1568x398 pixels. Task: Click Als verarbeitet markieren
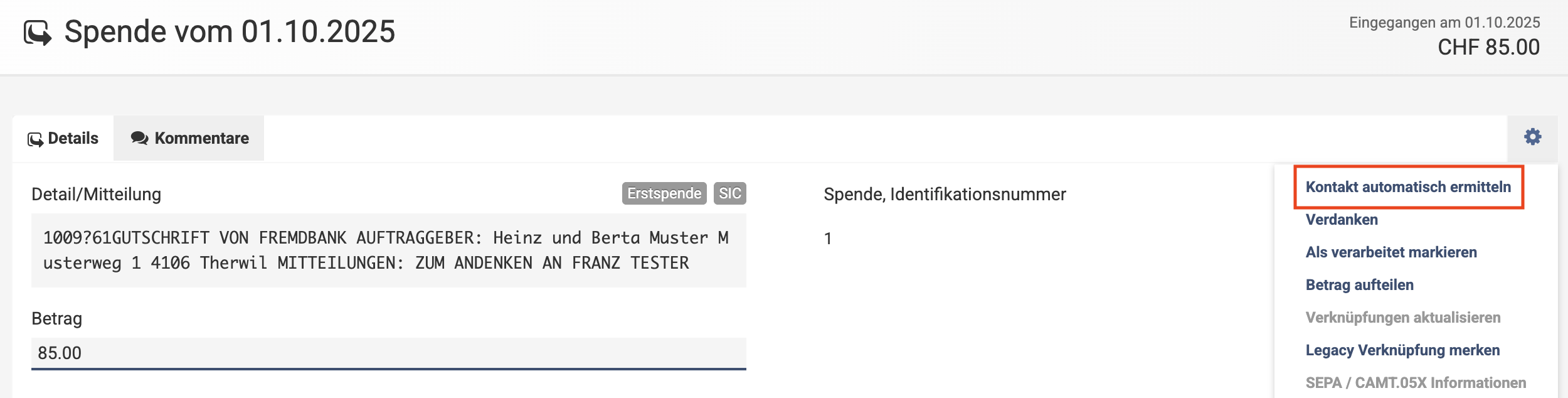(x=1391, y=252)
